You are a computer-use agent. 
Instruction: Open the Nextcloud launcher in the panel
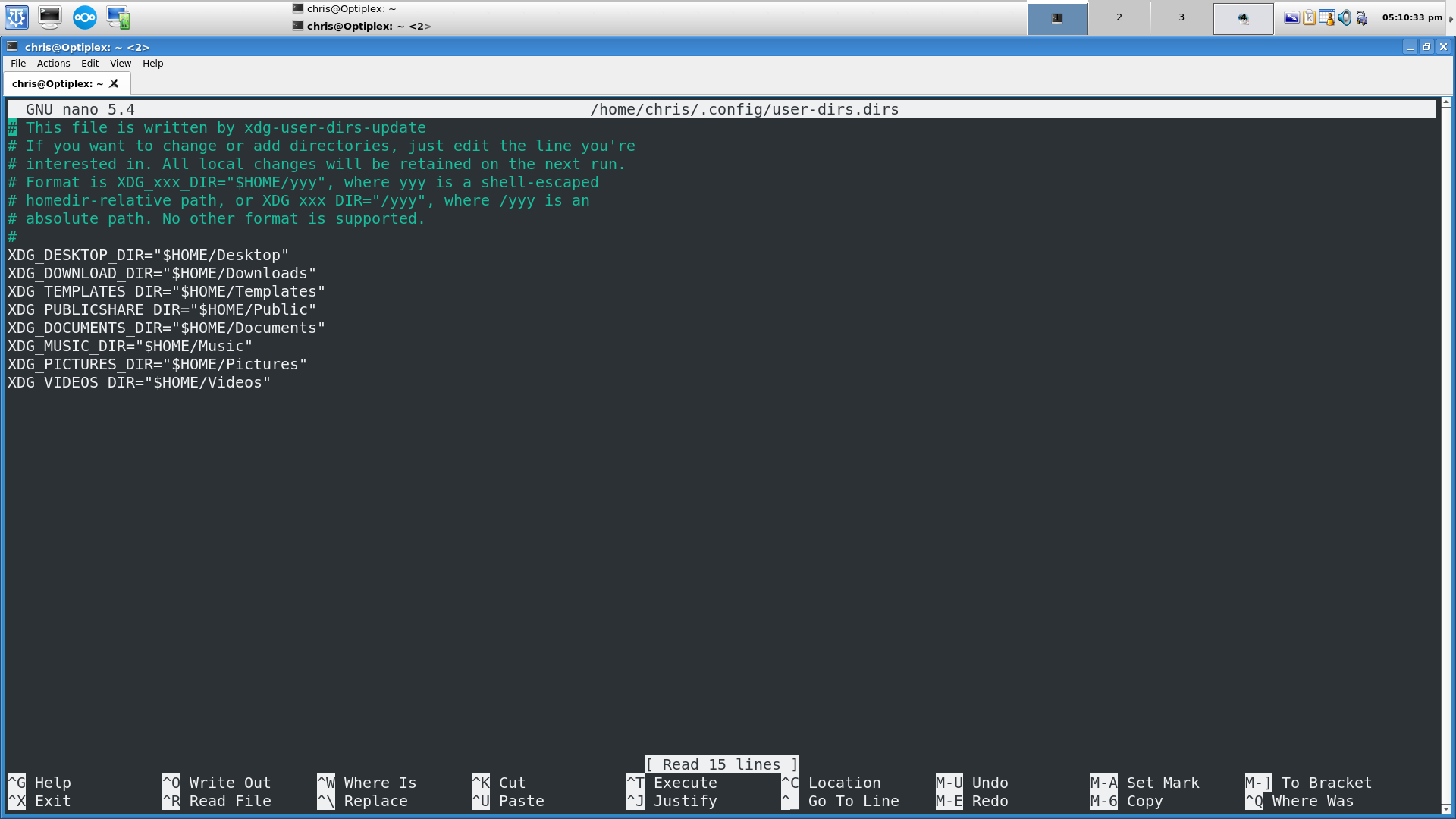click(x=85, y=17)
